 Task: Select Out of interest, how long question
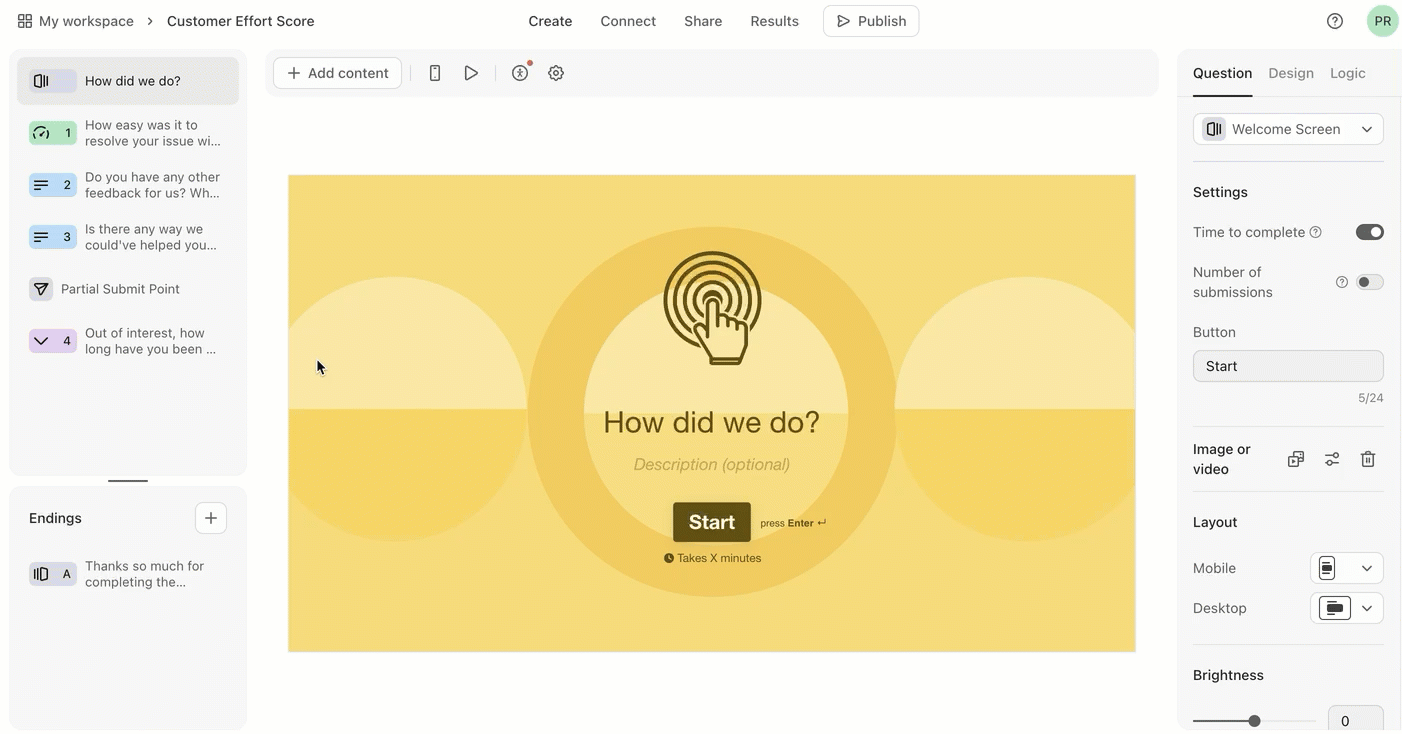click(128, 341)
